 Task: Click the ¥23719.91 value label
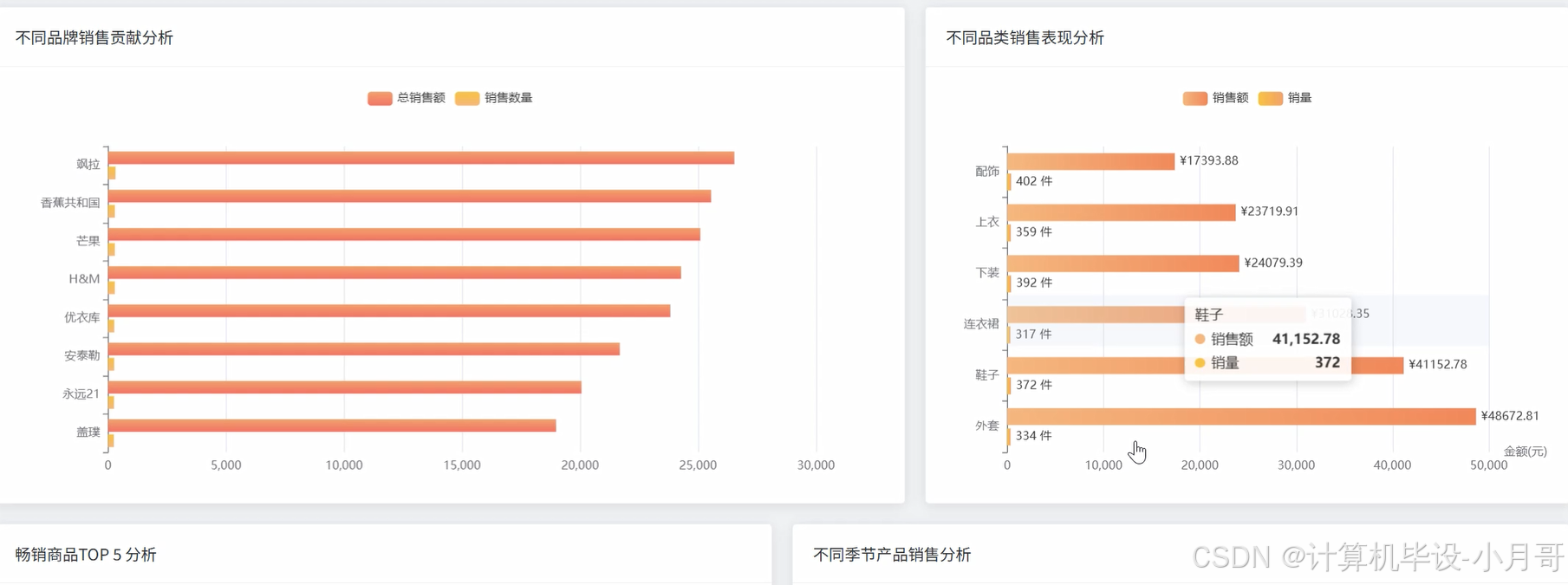tap(1270, 211)
